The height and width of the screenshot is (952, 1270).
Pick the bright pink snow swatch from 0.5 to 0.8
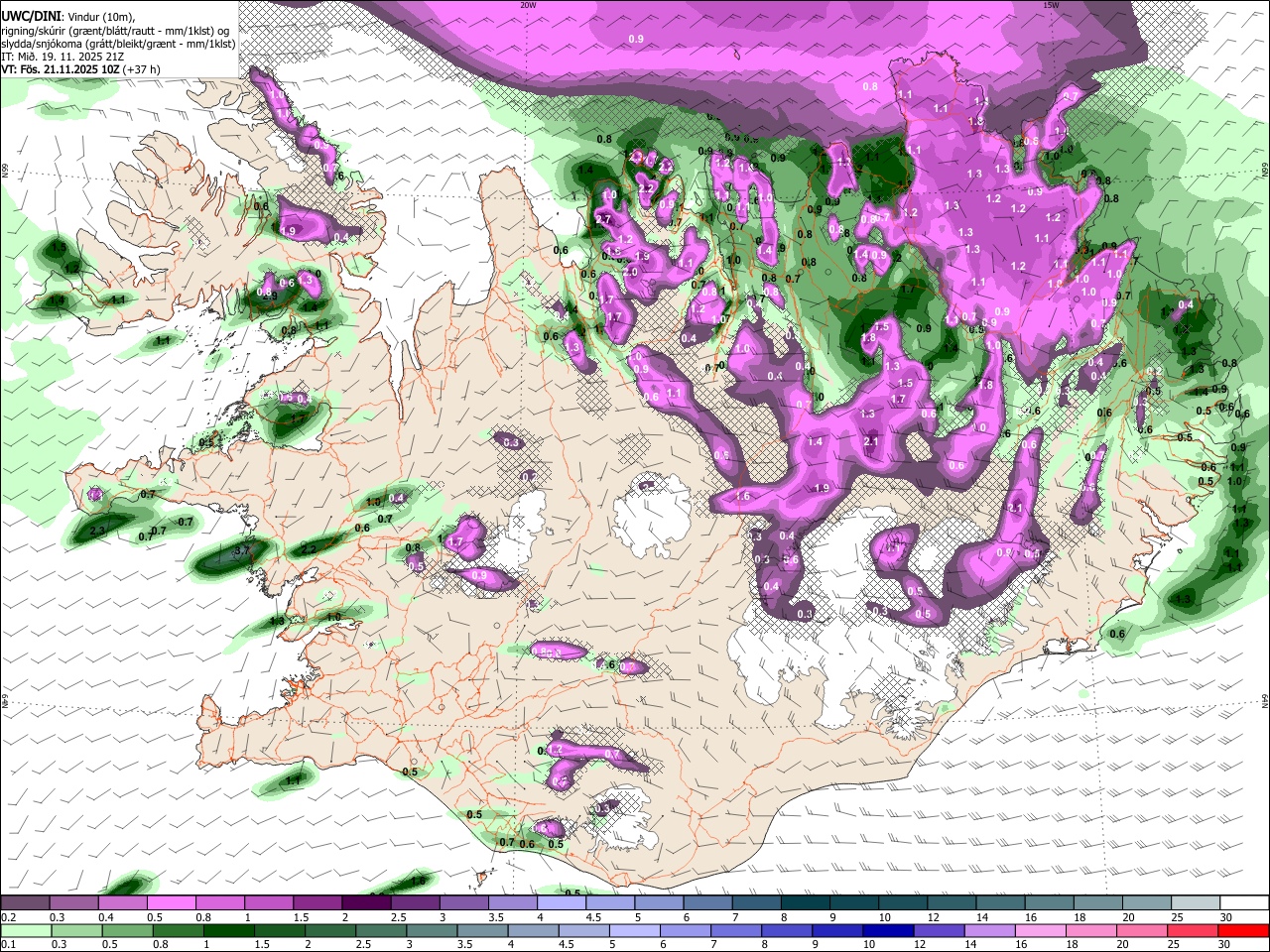pos(172,902)
